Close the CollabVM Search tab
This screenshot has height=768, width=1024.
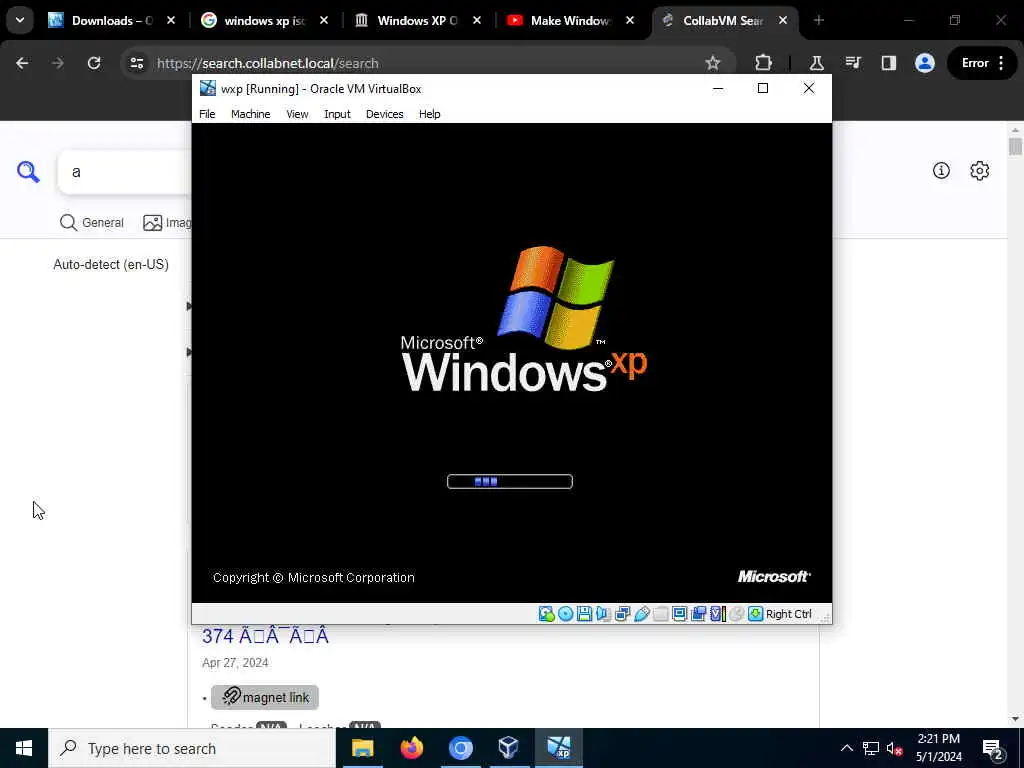[x=782, y=20]
